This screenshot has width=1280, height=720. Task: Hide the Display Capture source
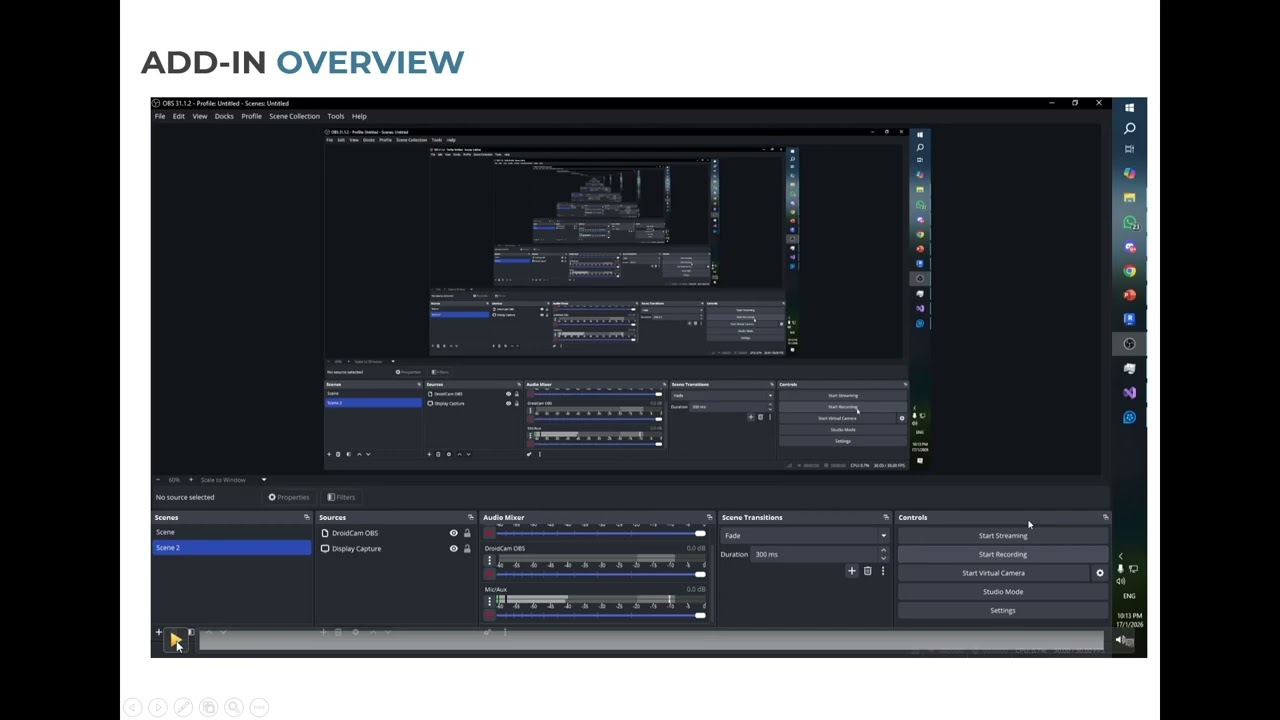click(x=453, y=548)
